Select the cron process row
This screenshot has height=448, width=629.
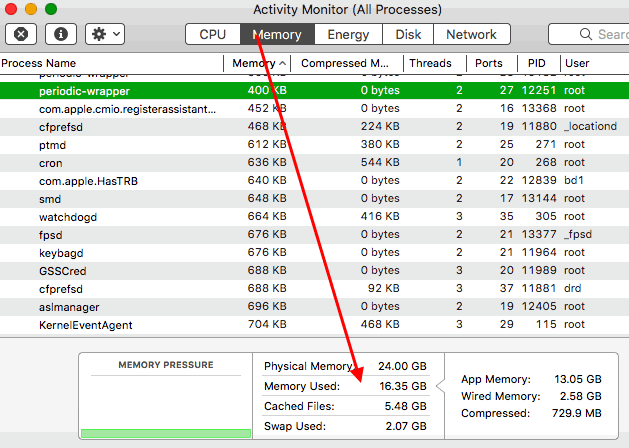[314, 163]
